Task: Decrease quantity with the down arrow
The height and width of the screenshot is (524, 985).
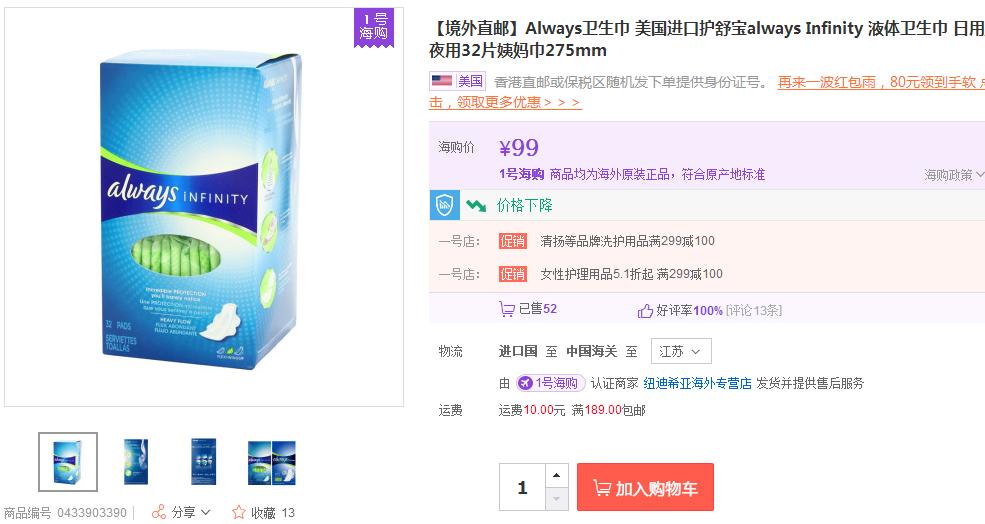Action: click(x=556, y=499)
